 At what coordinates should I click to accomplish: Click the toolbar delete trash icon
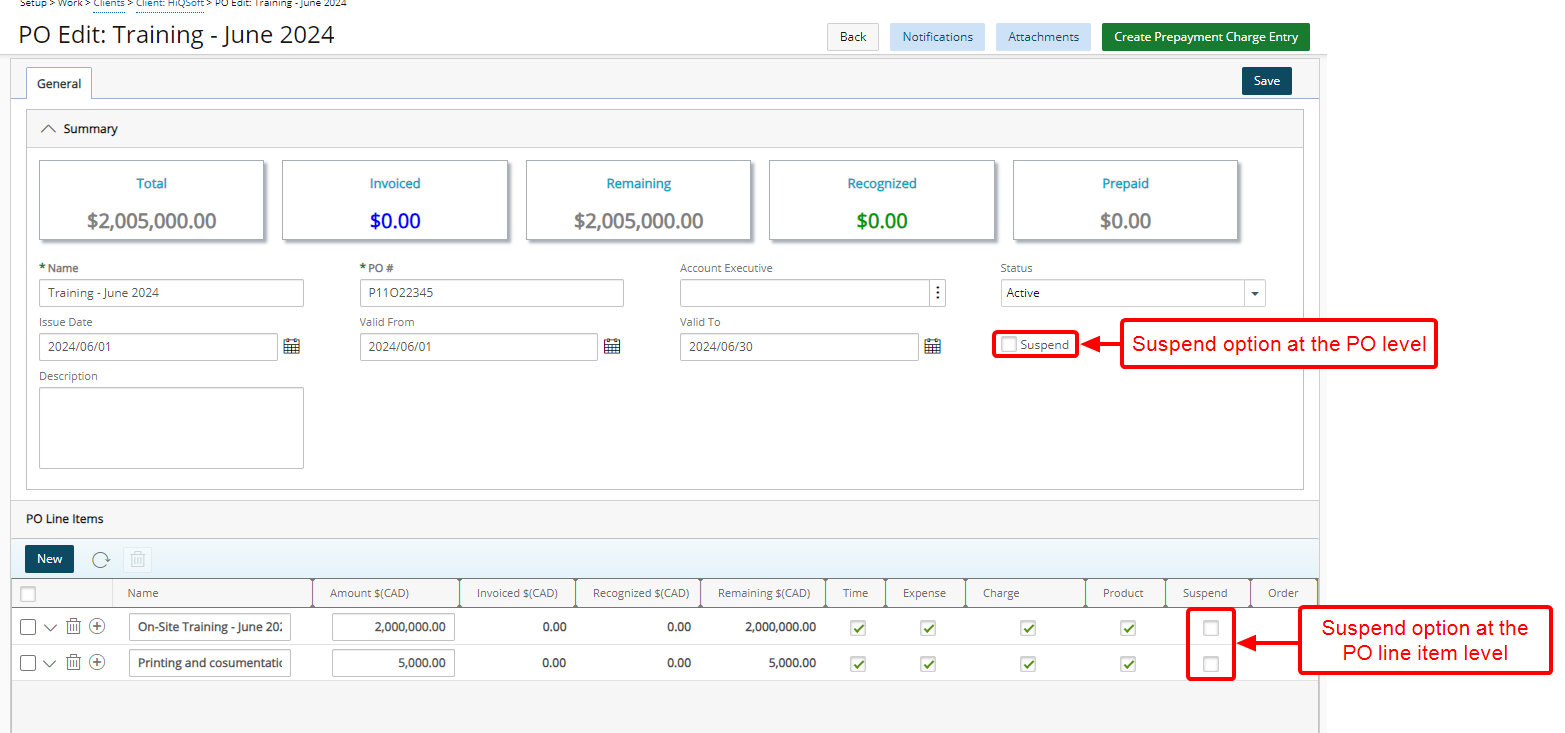pos(138,559)
